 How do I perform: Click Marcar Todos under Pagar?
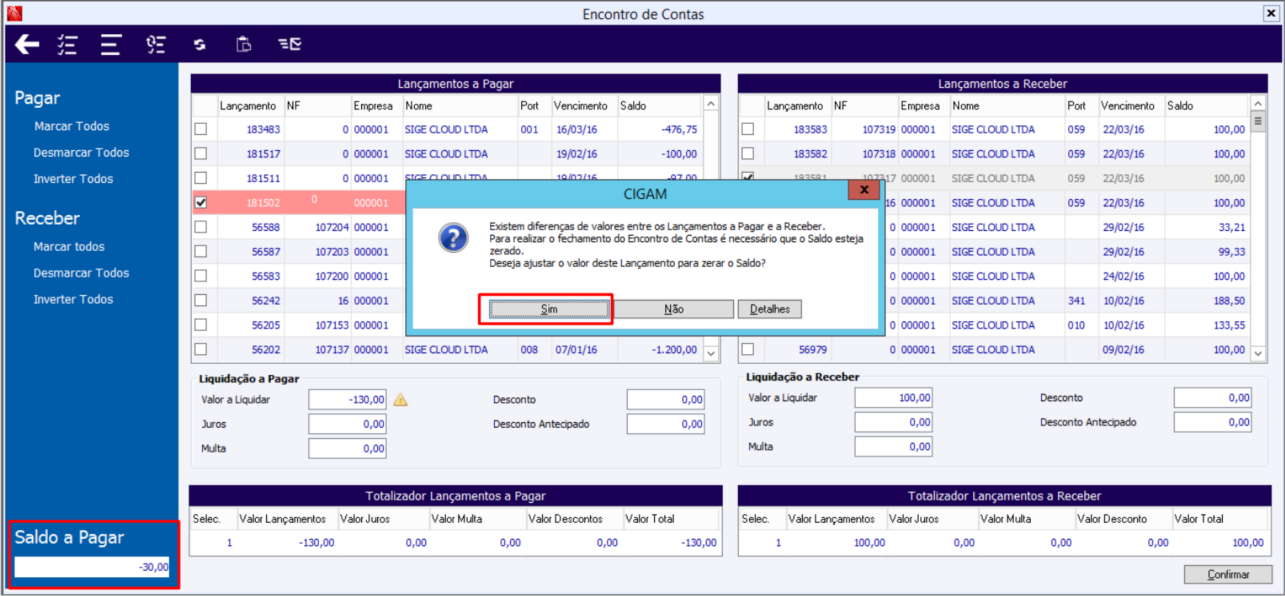72,127
